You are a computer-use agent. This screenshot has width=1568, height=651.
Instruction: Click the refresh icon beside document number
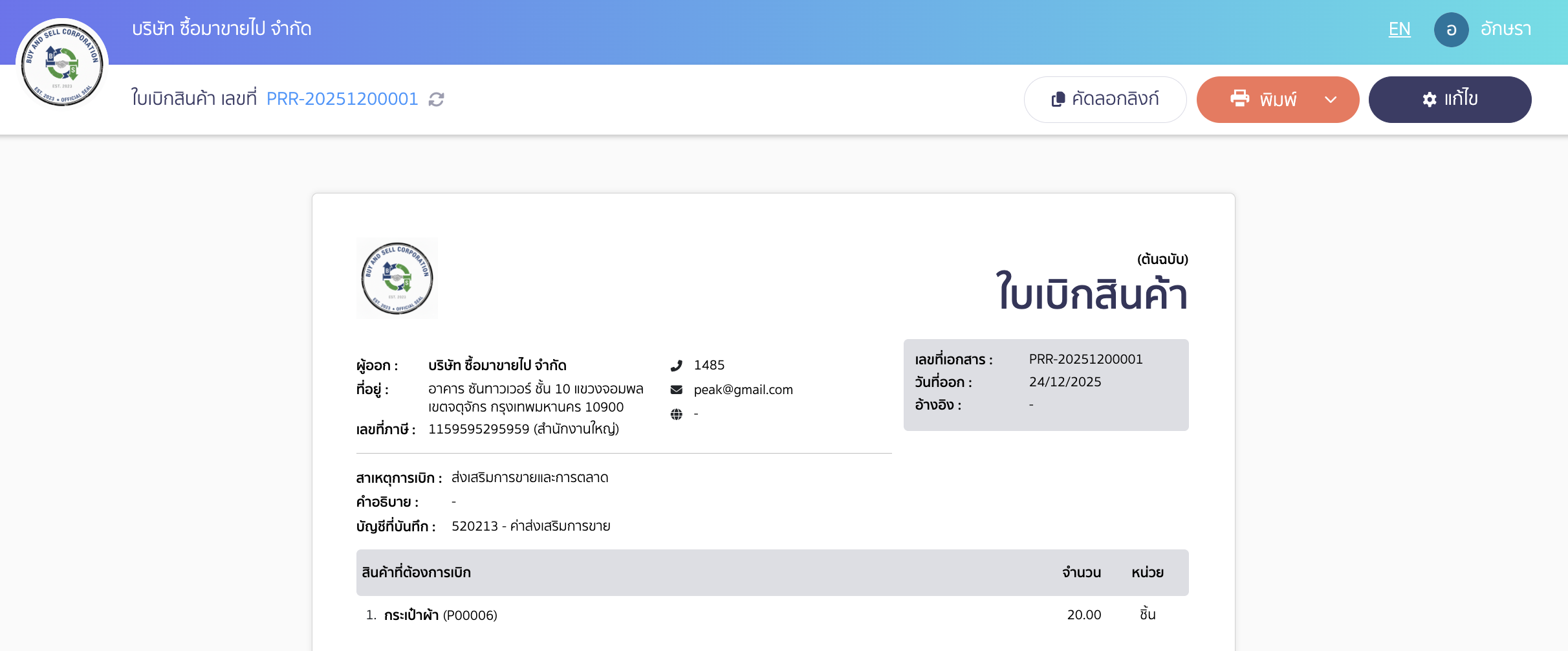437,99
